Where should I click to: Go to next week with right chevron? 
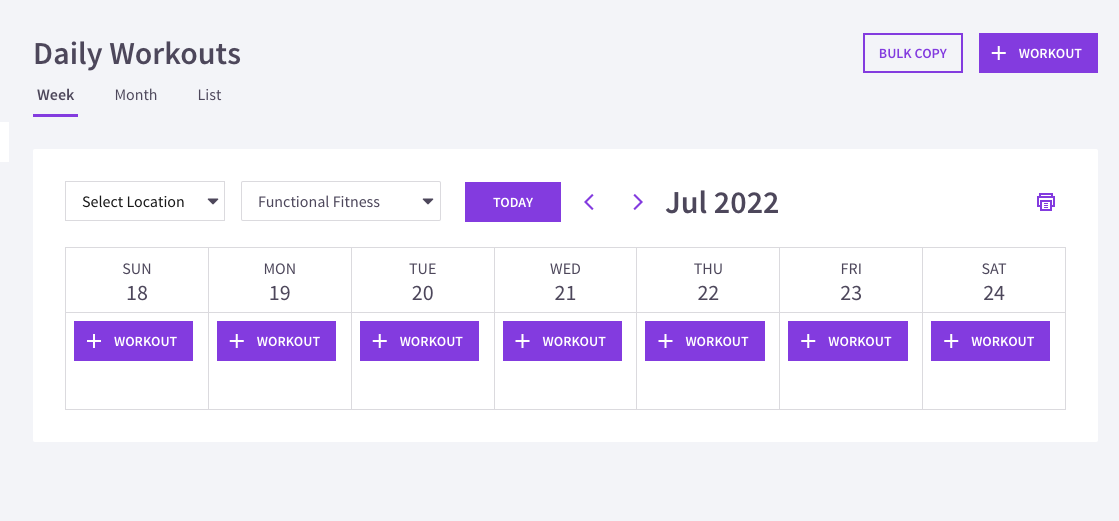tap(638, 202)
